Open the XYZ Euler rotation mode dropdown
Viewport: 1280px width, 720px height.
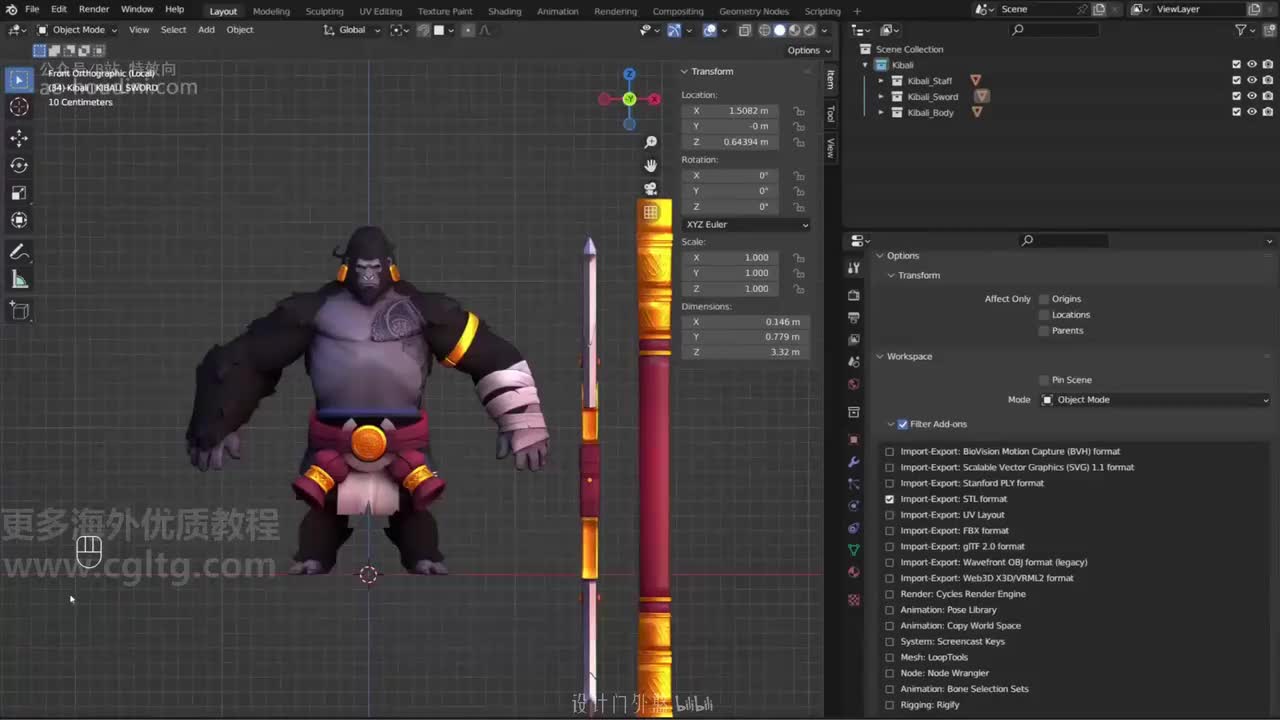pos(746,225)
